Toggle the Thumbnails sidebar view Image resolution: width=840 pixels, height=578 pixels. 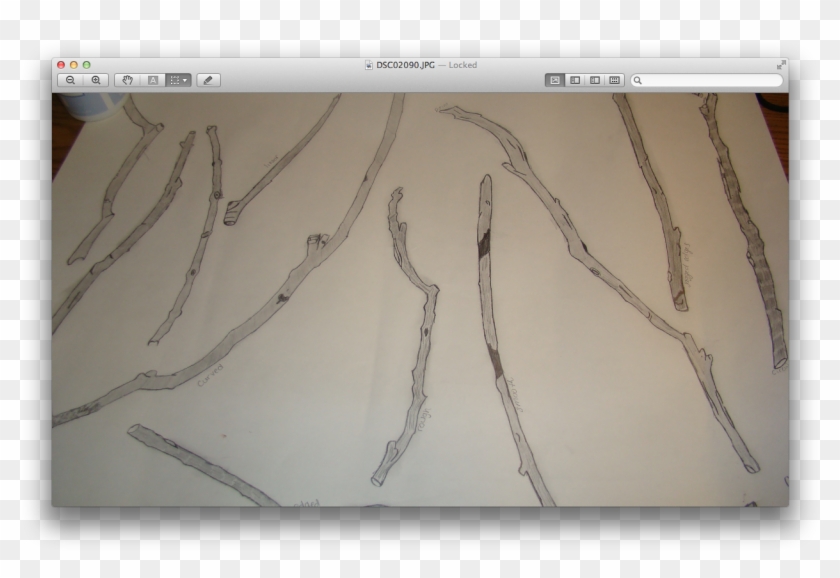[x=574, y=80]
